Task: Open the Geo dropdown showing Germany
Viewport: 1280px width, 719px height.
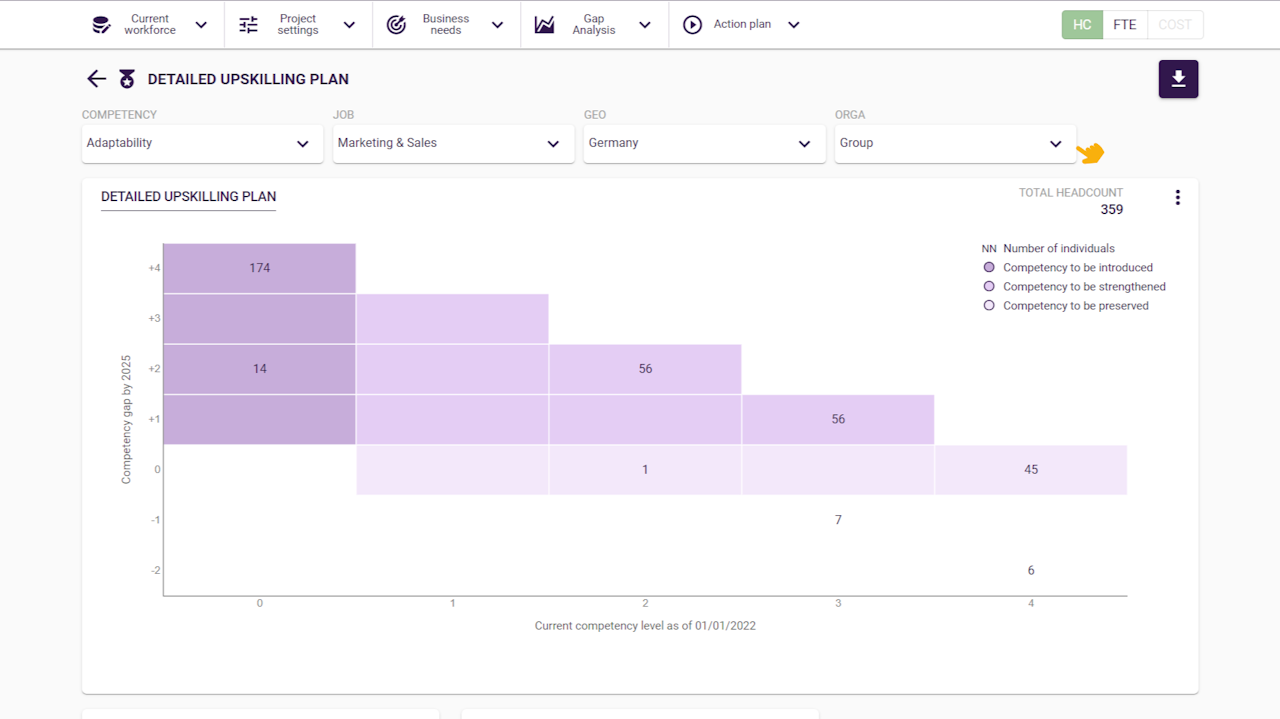Action: pos(704,144)
